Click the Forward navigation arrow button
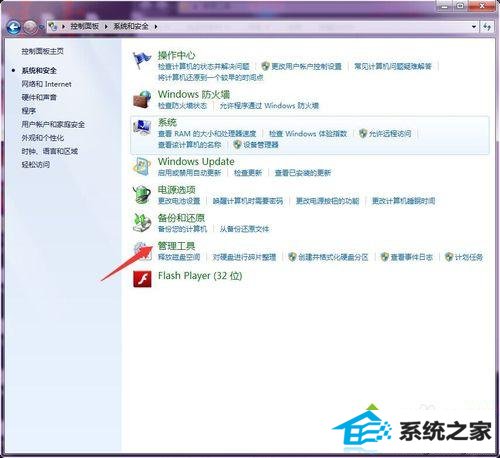The height and width of the screenshot is (458, 500). coord(30,27)
